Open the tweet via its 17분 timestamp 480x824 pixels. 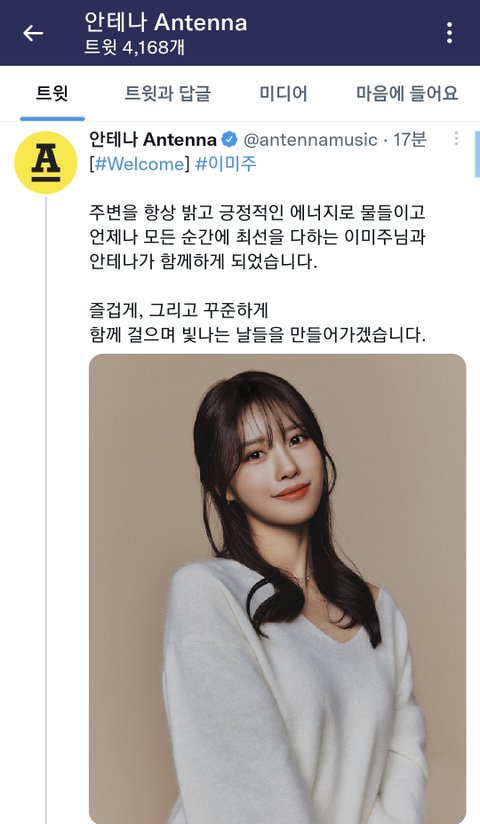(410, 140)
